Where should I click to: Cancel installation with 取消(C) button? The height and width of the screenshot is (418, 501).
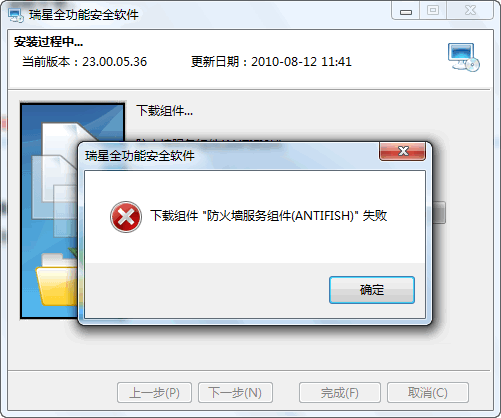pos(428,393)
